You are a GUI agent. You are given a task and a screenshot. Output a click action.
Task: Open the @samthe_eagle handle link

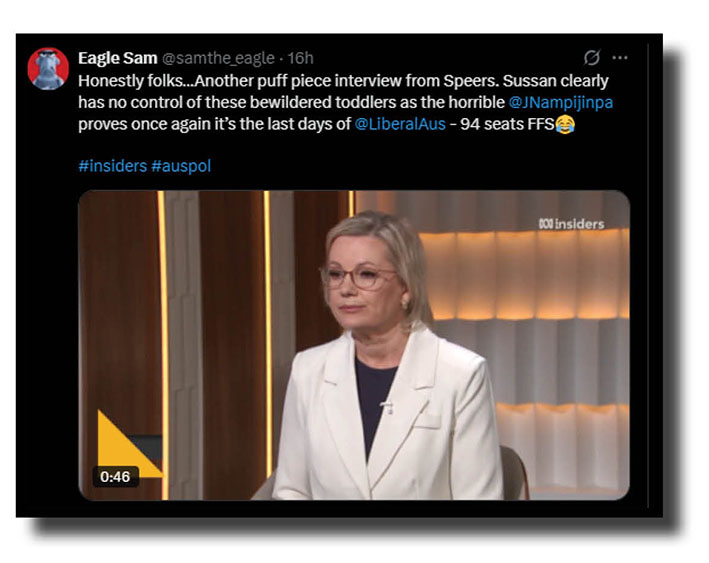coord(218,58)
